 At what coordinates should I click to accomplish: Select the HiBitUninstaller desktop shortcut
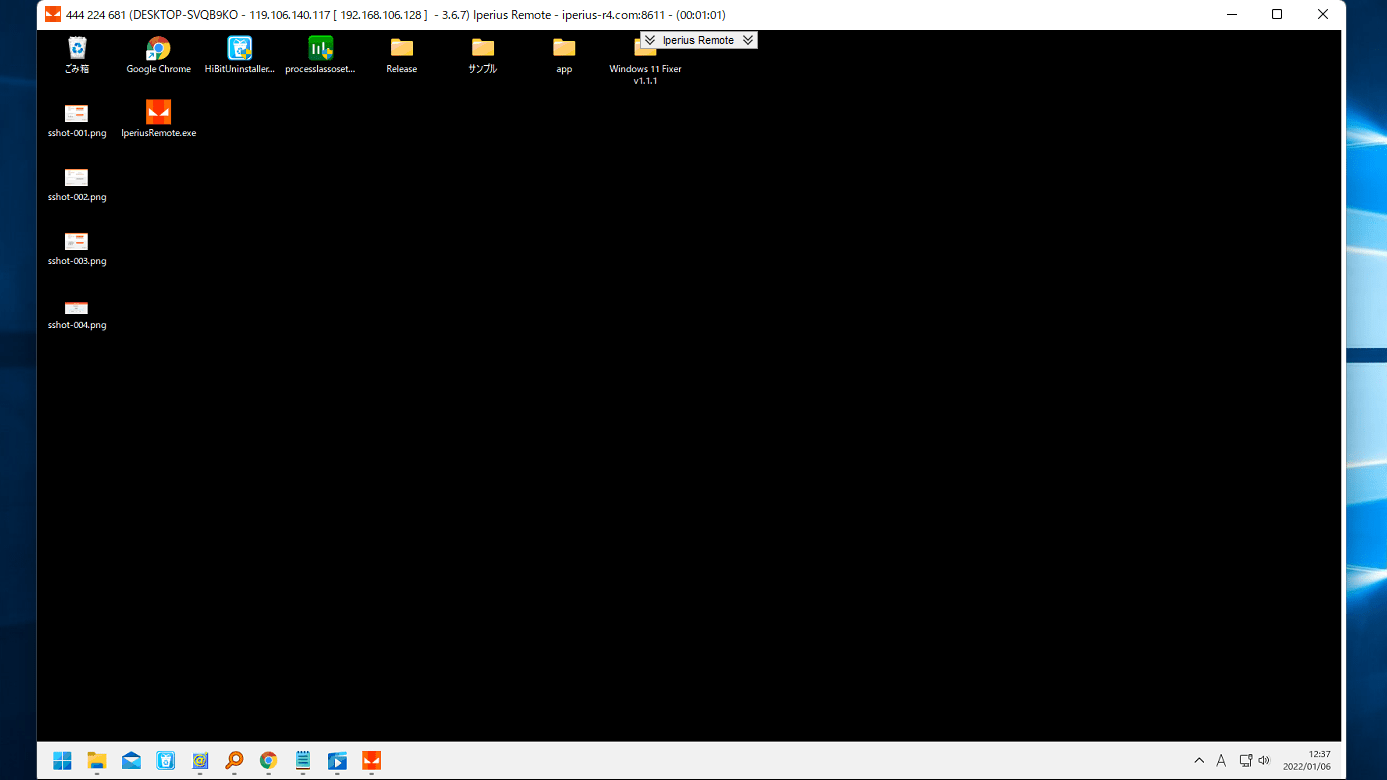[239, 55]
